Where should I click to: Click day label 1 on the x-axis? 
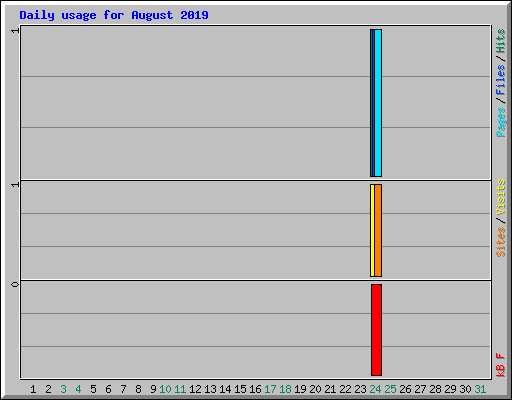click(33, 389)
